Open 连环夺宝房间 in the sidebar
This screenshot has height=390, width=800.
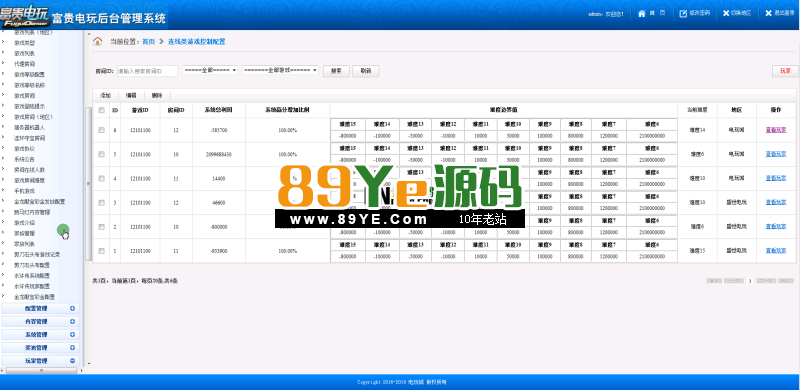[29, 138]
